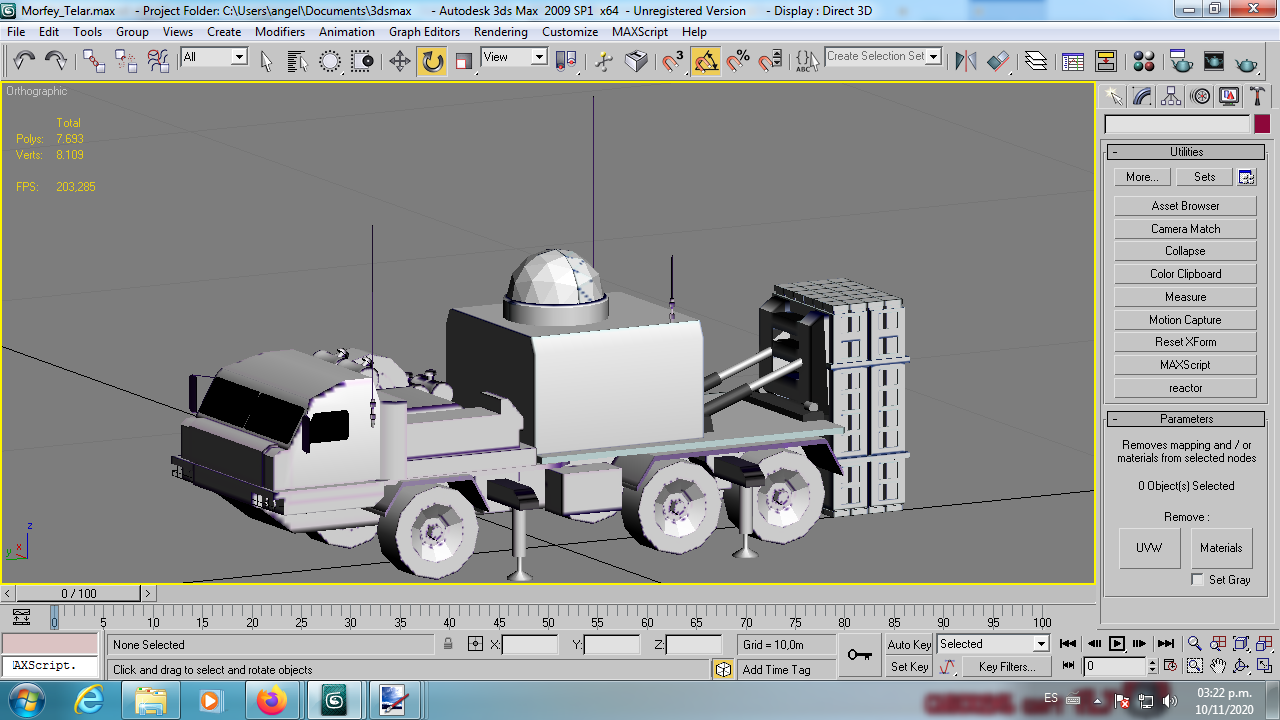Select the Hierarchy panel tab icon
This screenshot has width=1280, height=720.
[1171, 96]
